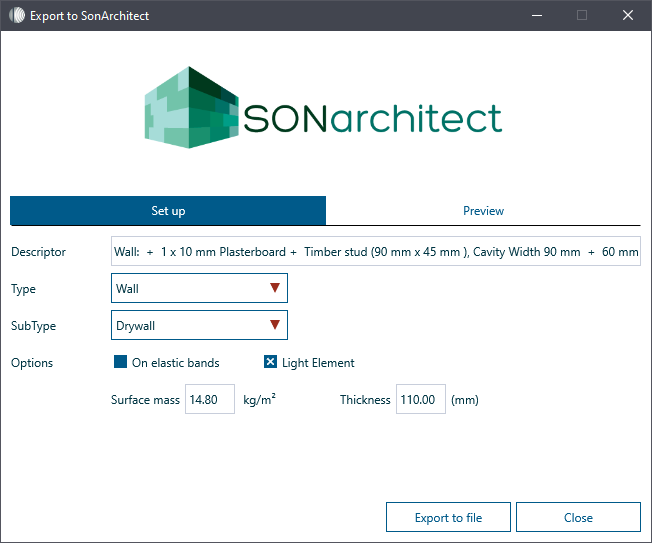
Task: Switch to the Set up tab
Action: coord(168,210)
